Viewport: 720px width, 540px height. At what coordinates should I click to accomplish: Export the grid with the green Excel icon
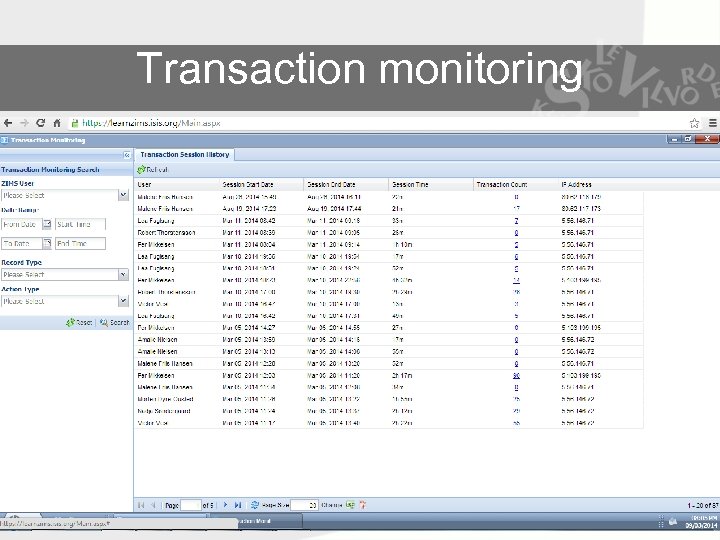point(350,505)
